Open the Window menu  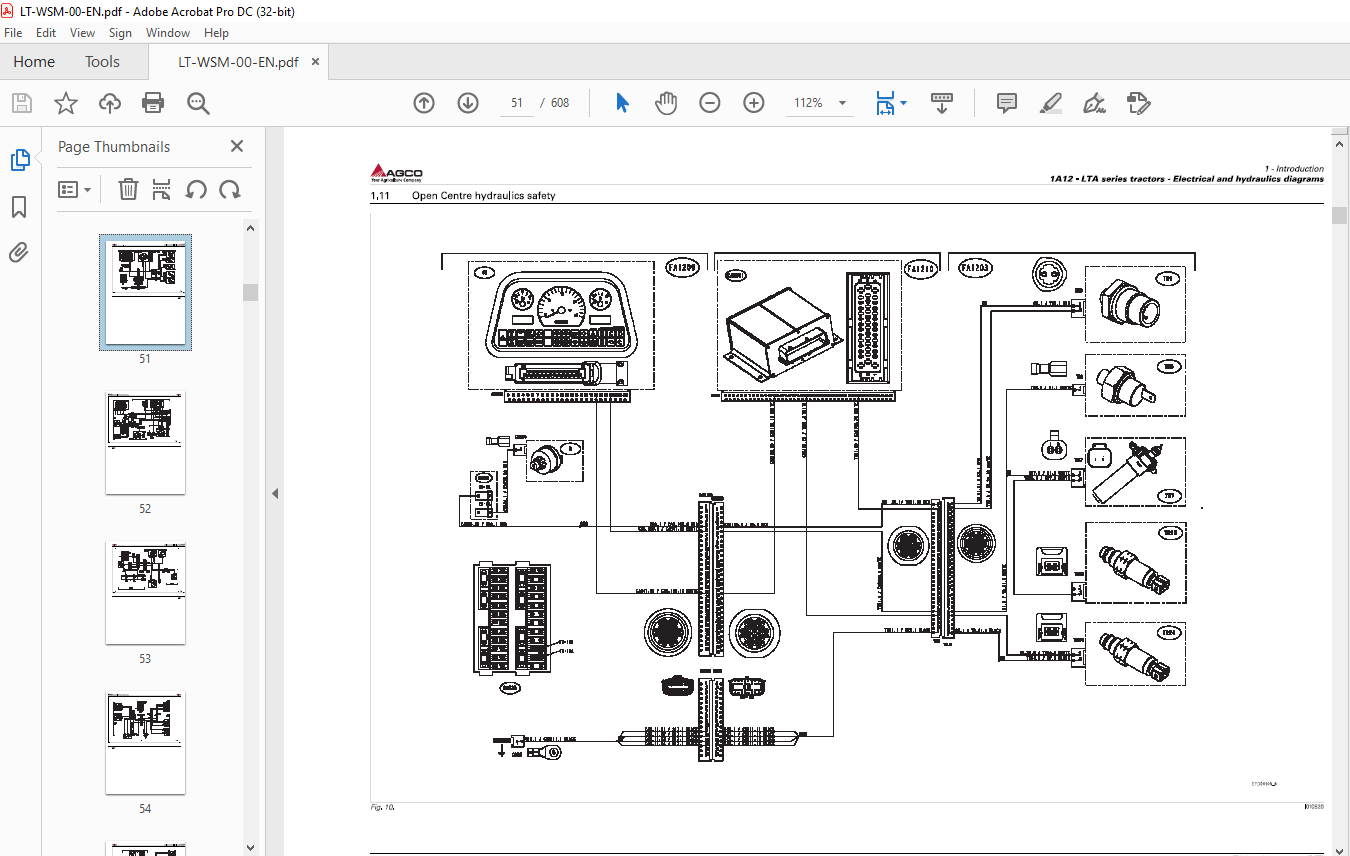[168, 33]
